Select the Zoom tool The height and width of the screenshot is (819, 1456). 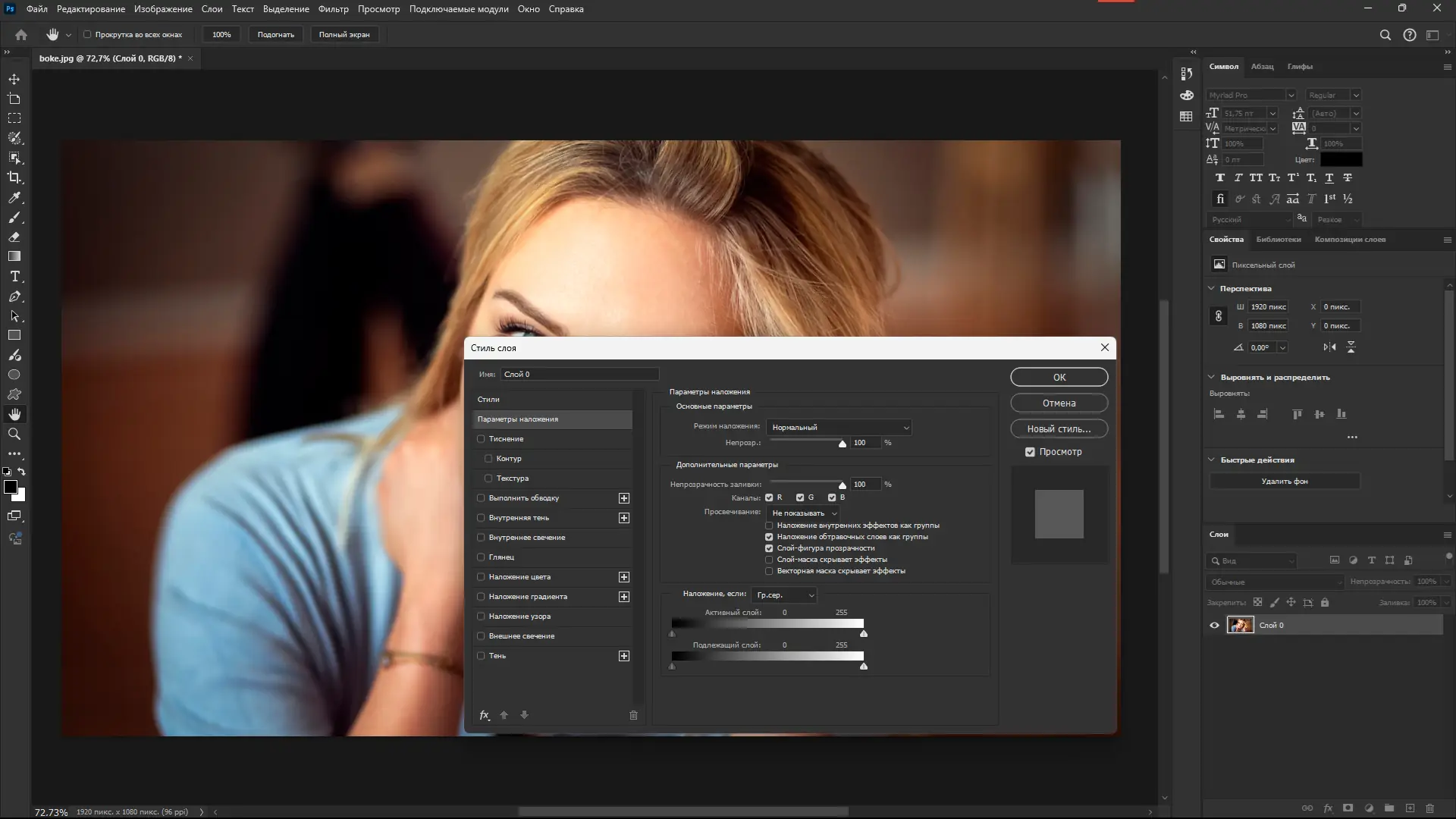click(14, 434)
